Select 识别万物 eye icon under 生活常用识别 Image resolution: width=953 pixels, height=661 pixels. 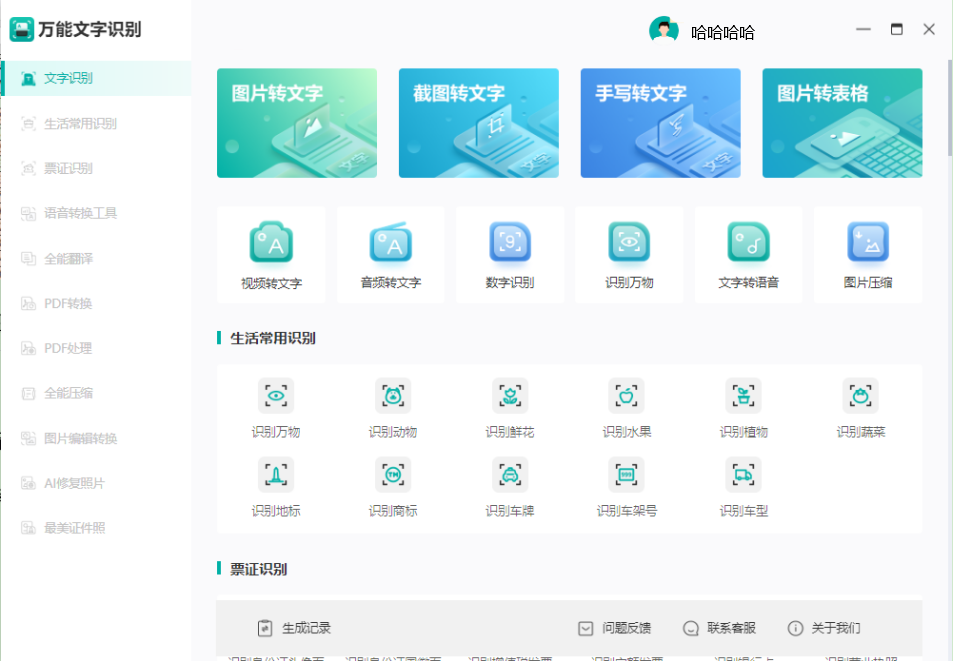276,396
